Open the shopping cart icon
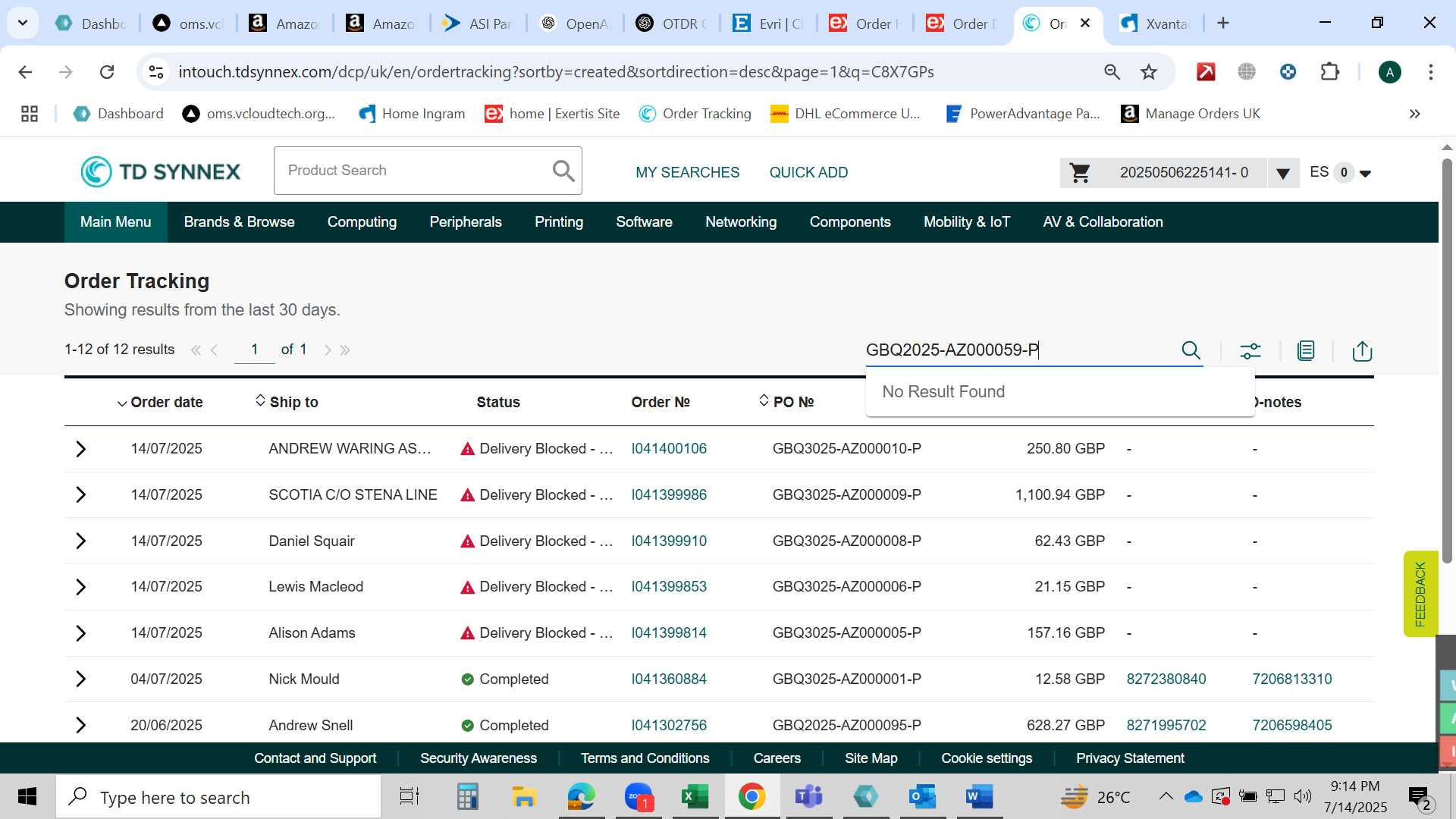 1080,173
